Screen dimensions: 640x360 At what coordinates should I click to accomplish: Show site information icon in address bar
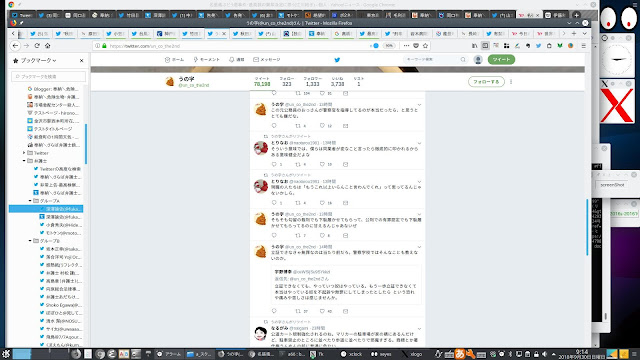click(97, 46)
